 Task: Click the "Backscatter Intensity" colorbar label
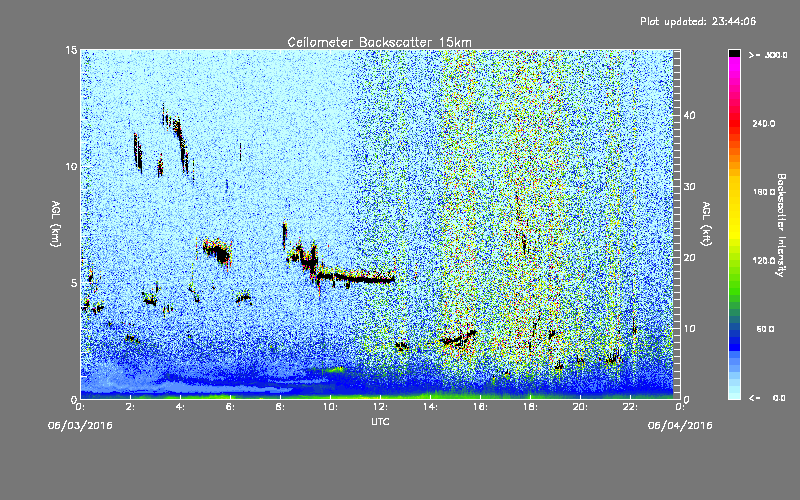(x=781, y=225)
